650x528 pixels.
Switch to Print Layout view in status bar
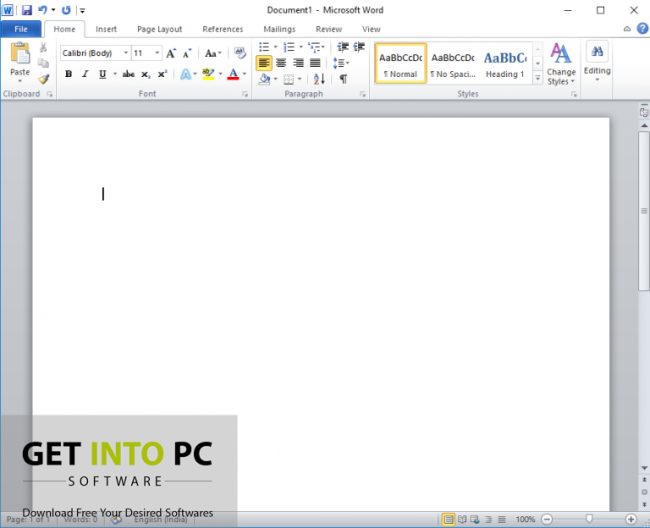pos(449,519)
